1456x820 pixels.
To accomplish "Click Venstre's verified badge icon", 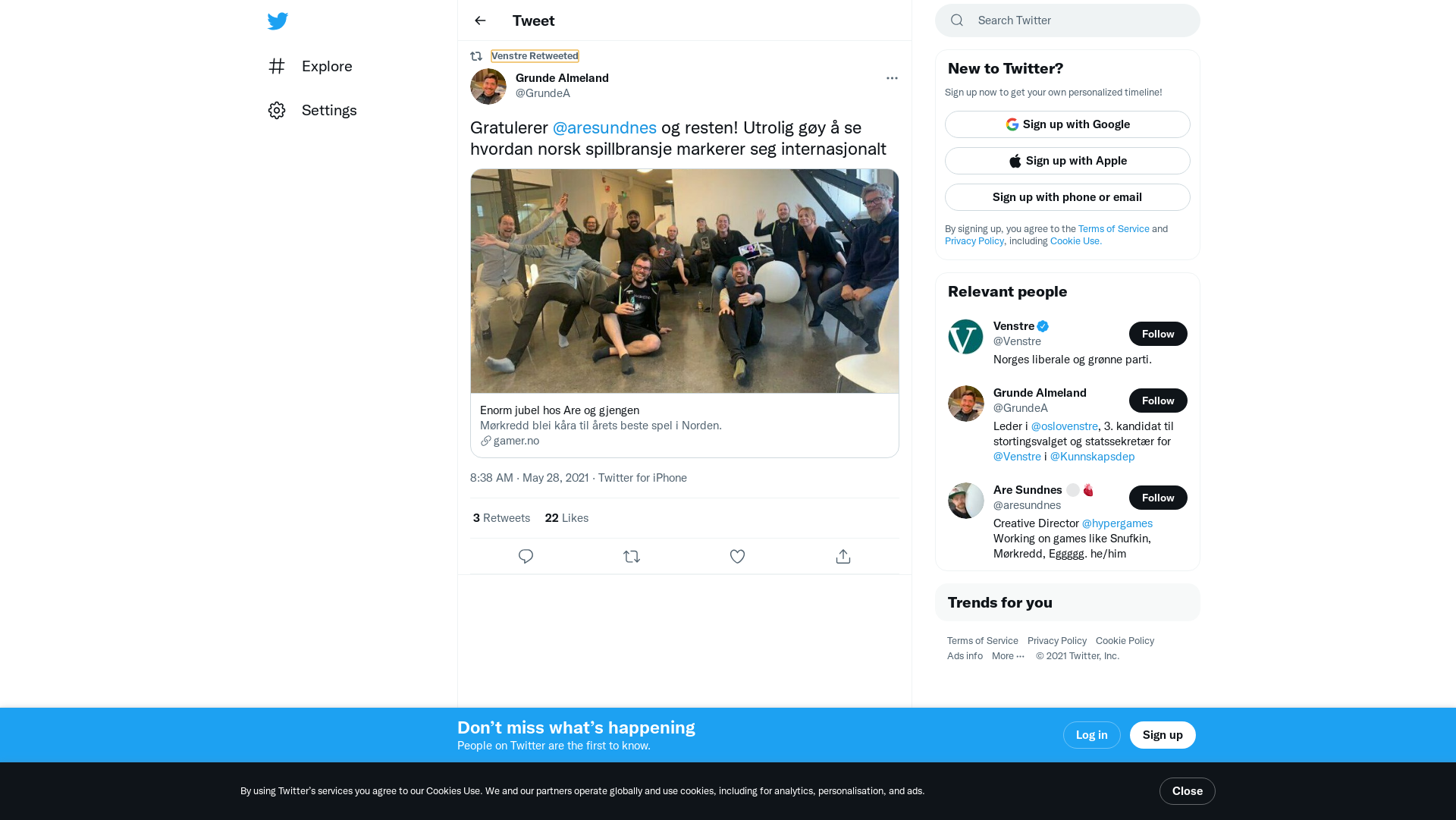I will [1043, 326].
